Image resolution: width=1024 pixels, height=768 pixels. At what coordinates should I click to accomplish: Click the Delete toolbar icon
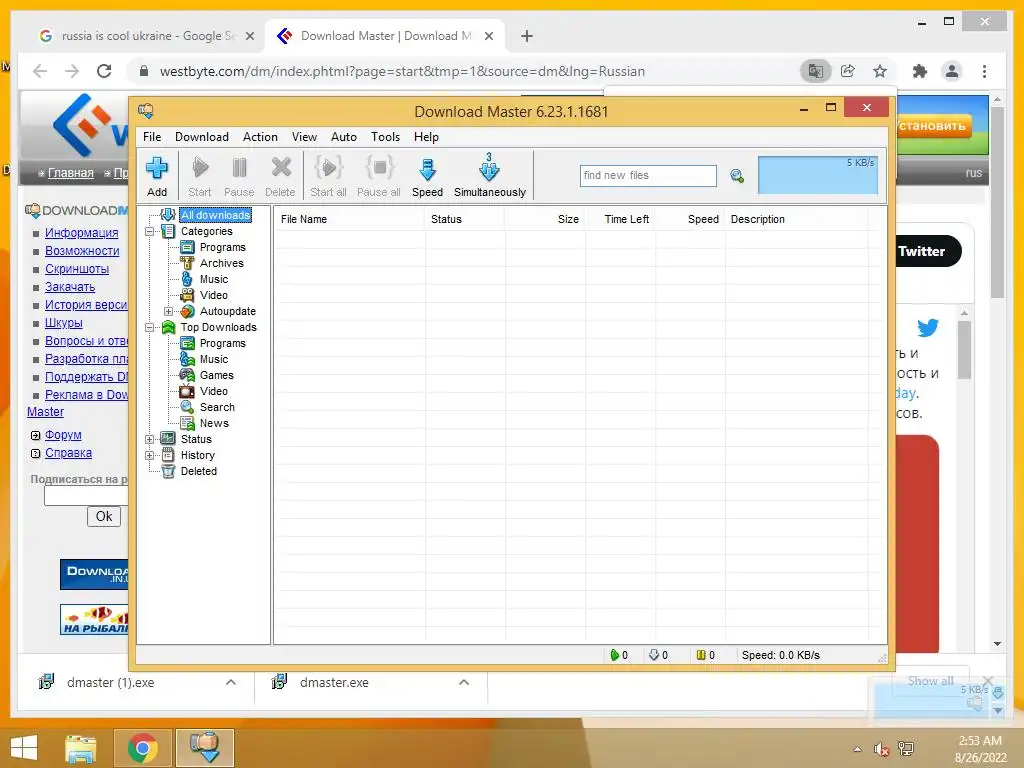click(x=280, y=175)
